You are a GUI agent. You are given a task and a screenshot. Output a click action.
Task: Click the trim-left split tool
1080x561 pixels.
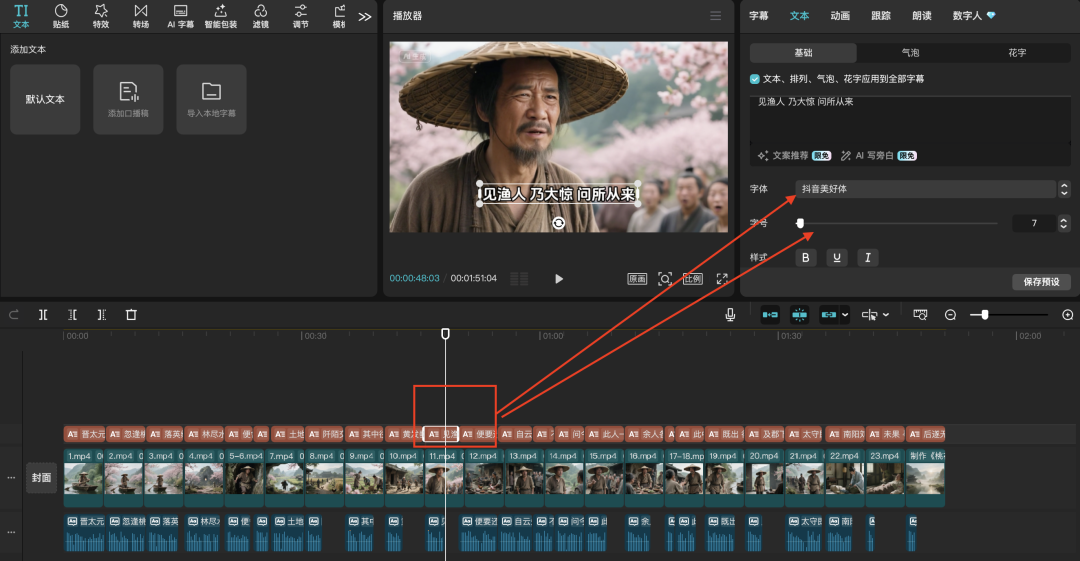(x=72, y=315)
